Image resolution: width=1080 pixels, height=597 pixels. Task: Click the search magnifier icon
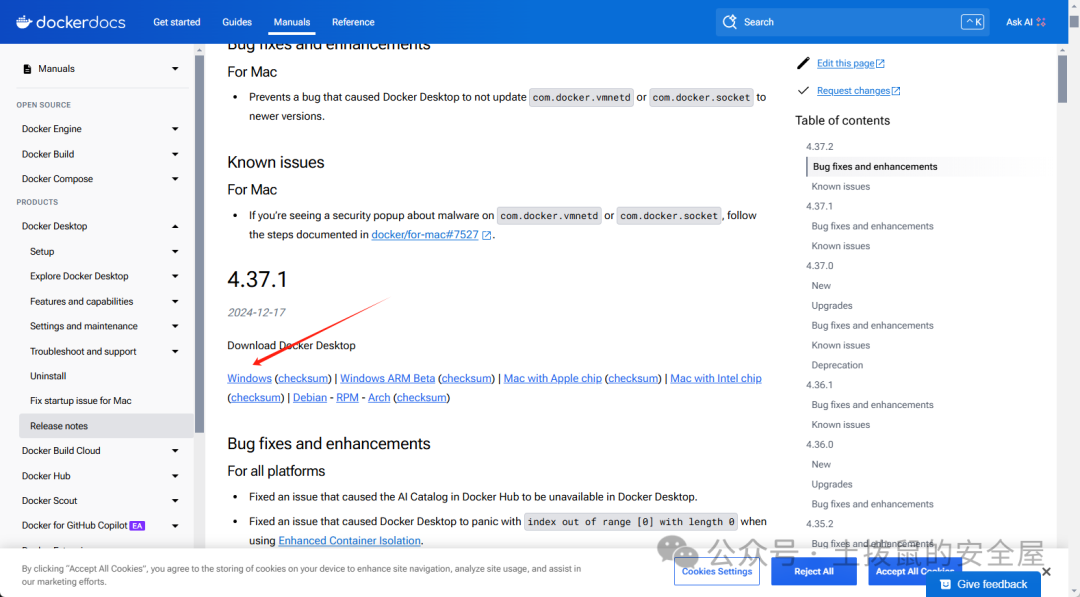[729, 22]
